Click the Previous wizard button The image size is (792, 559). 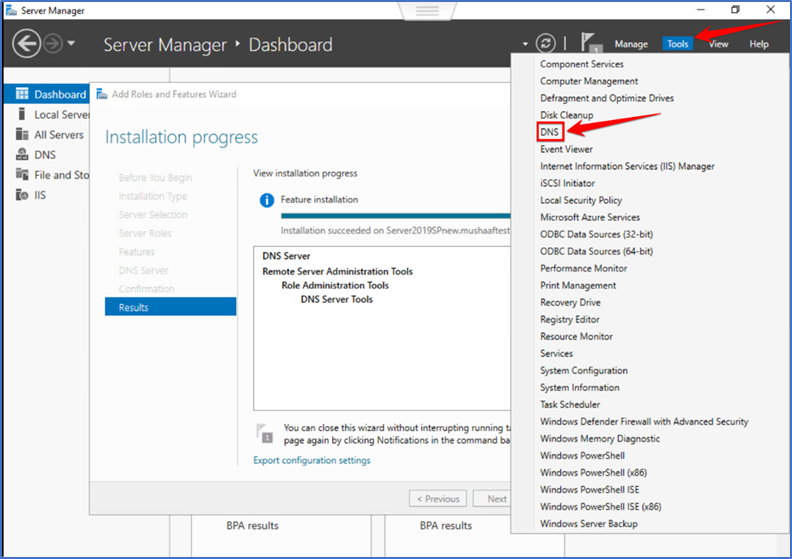point(438,499)
